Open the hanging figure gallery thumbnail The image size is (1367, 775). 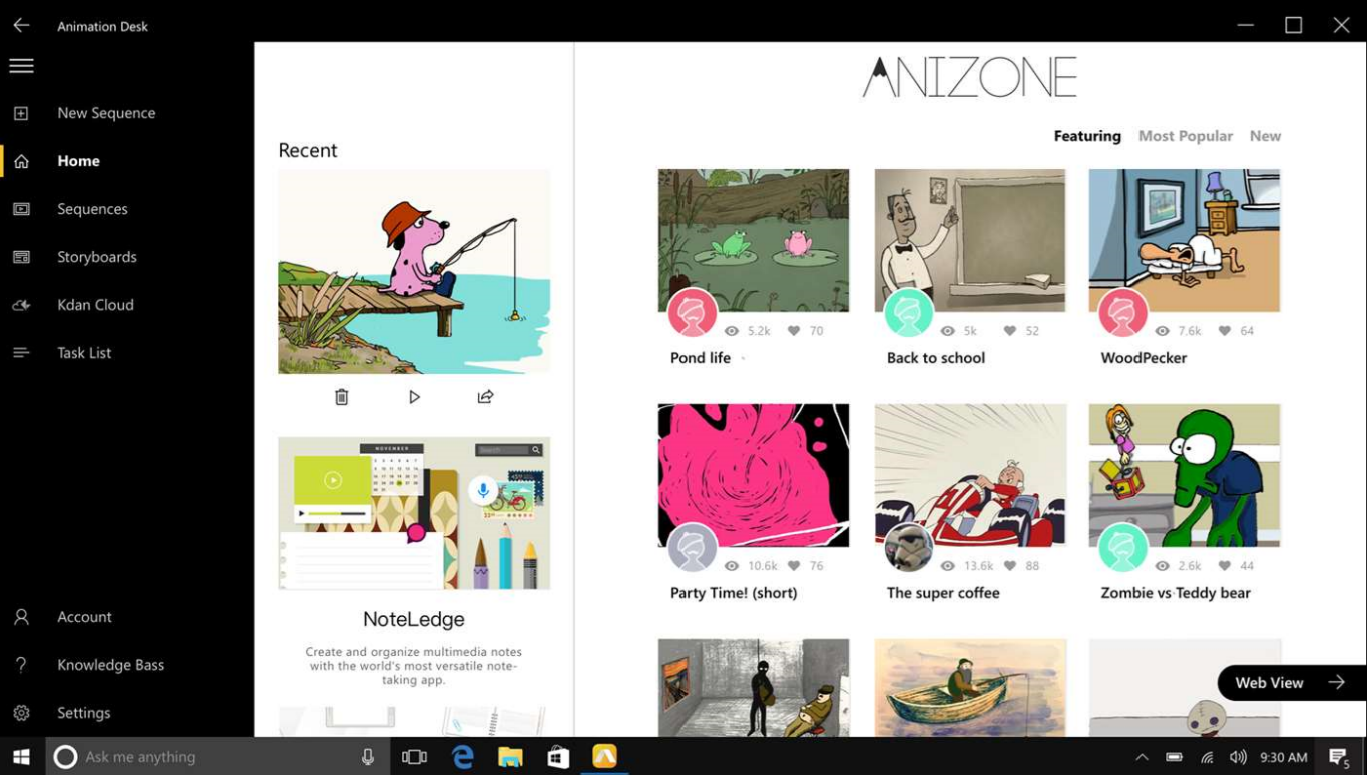(x=753, y=688)
